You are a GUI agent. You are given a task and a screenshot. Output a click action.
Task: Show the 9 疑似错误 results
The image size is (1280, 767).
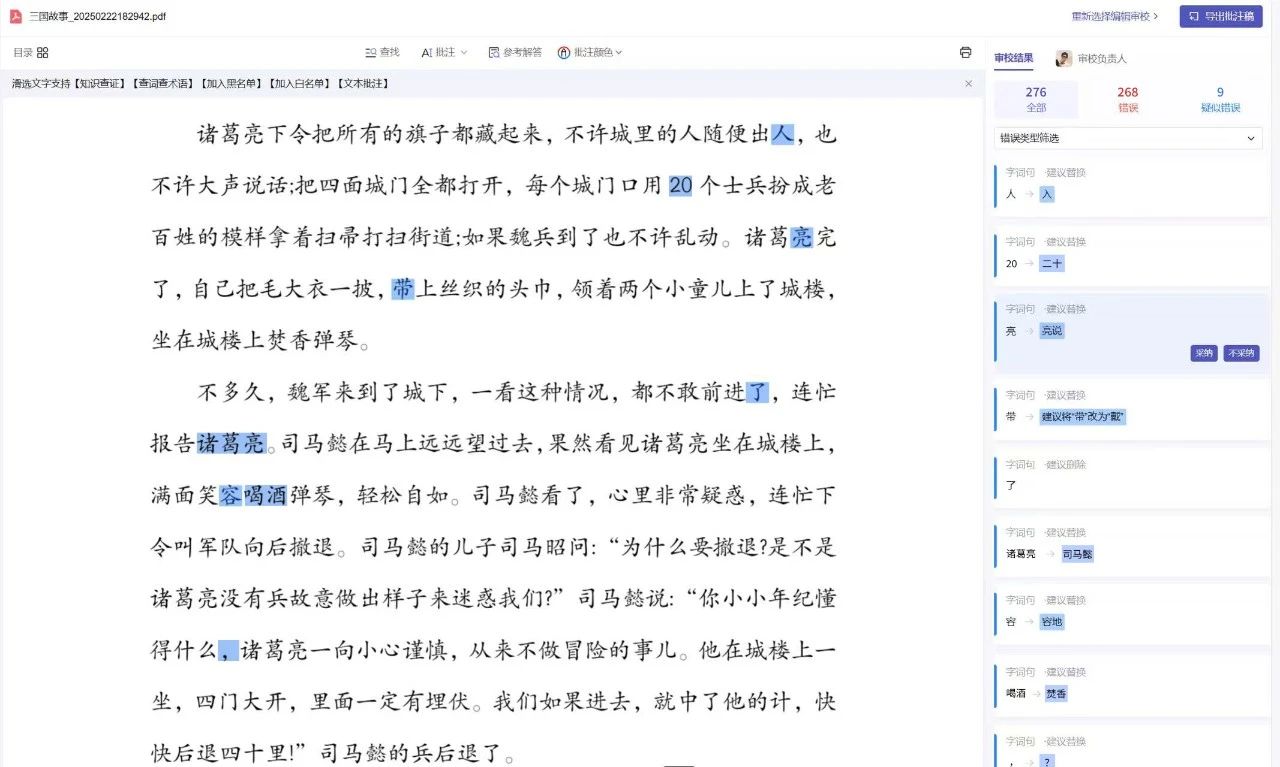pos(1220,99)
